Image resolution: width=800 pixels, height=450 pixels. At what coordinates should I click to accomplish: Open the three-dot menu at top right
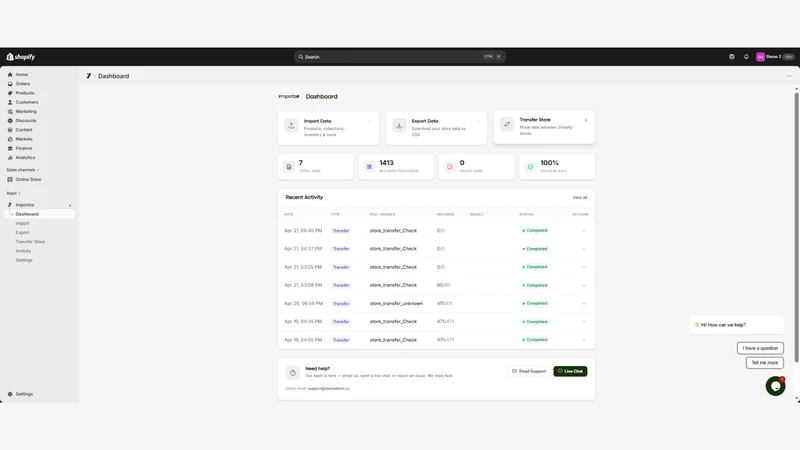(789, 76)
